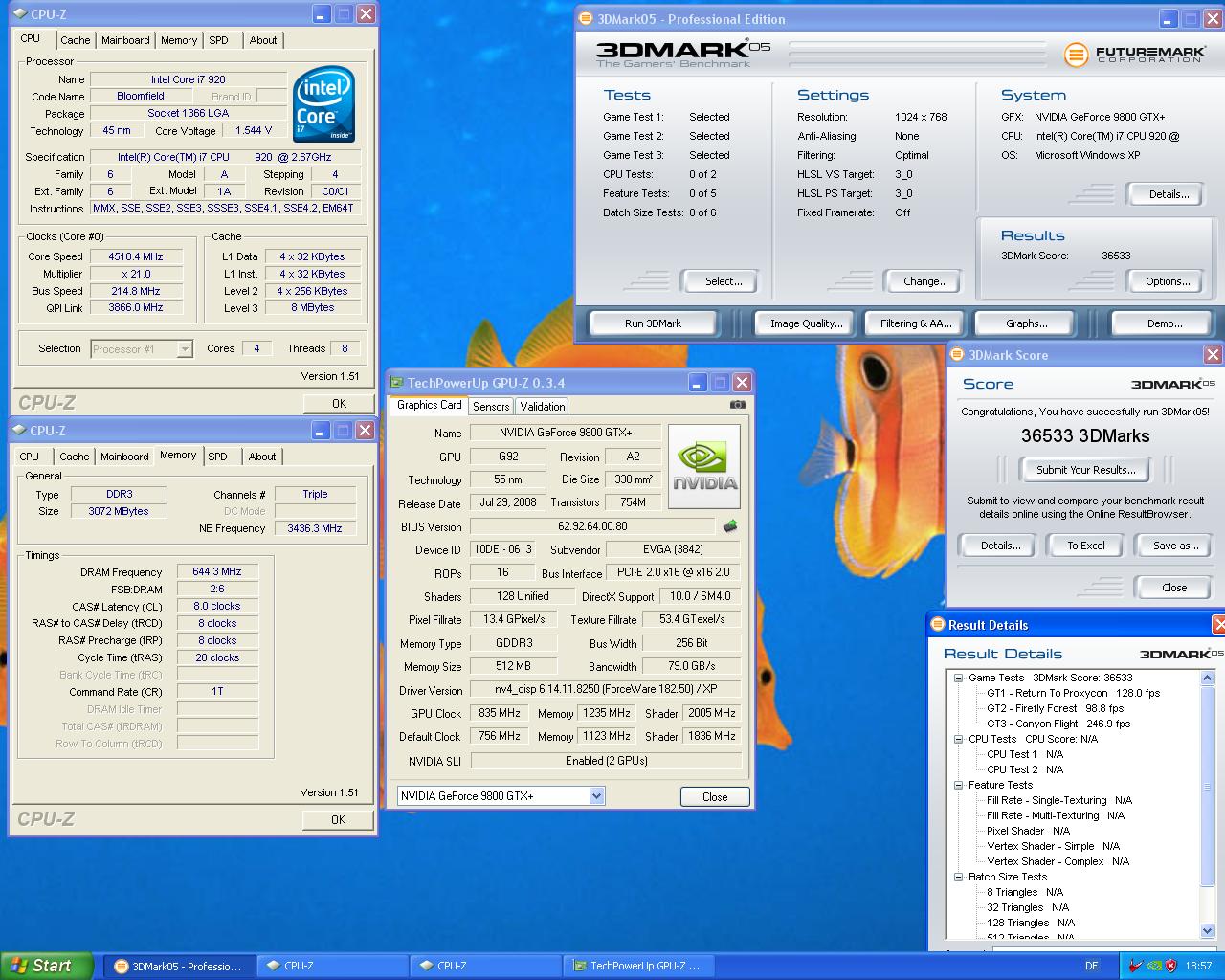Click Close button in GPU-Z window
The image size is (1225, 980).
(x=715, y=796)
